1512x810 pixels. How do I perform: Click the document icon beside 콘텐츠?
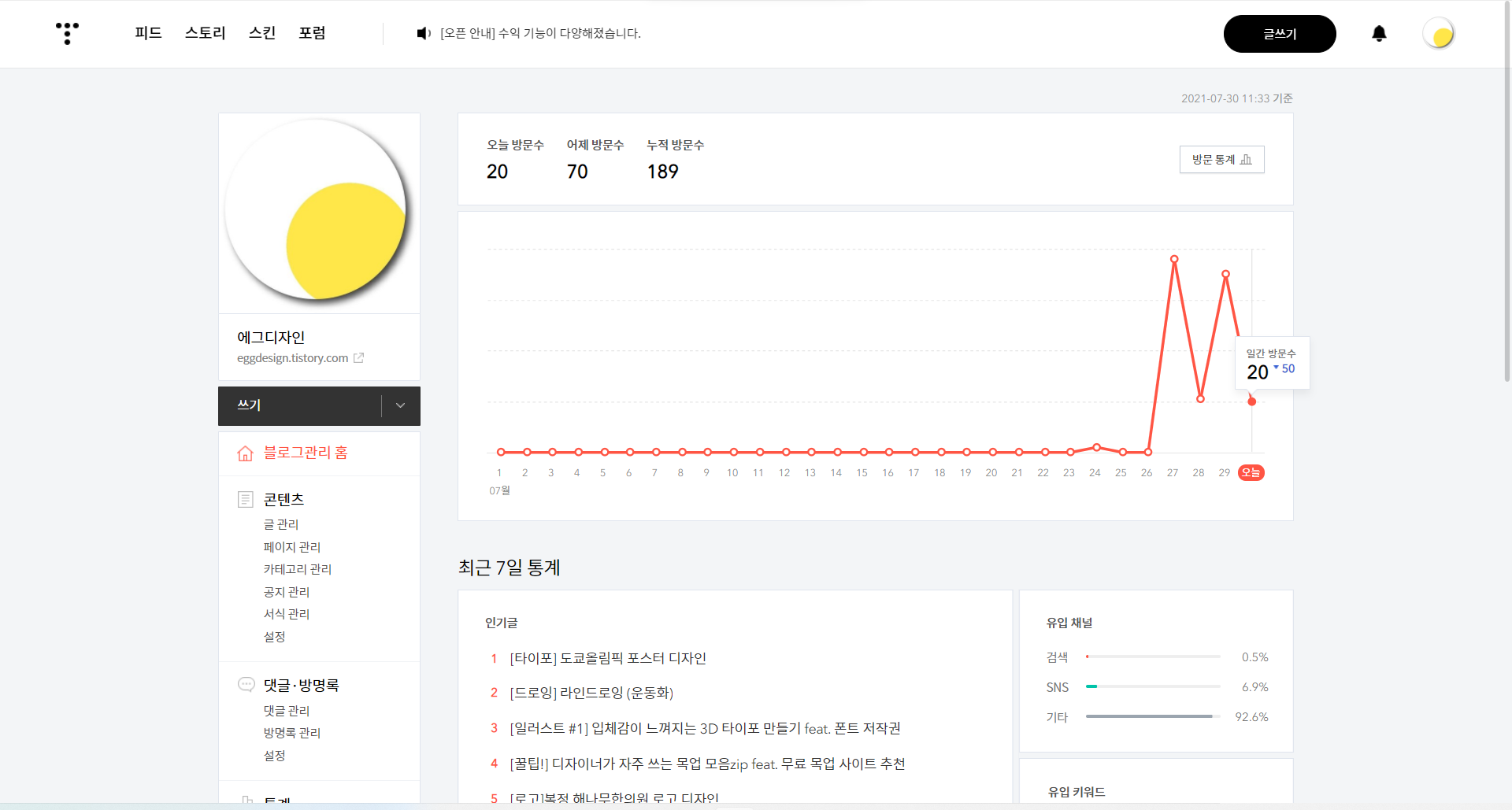pyautogui.click(x=245, y=499)
